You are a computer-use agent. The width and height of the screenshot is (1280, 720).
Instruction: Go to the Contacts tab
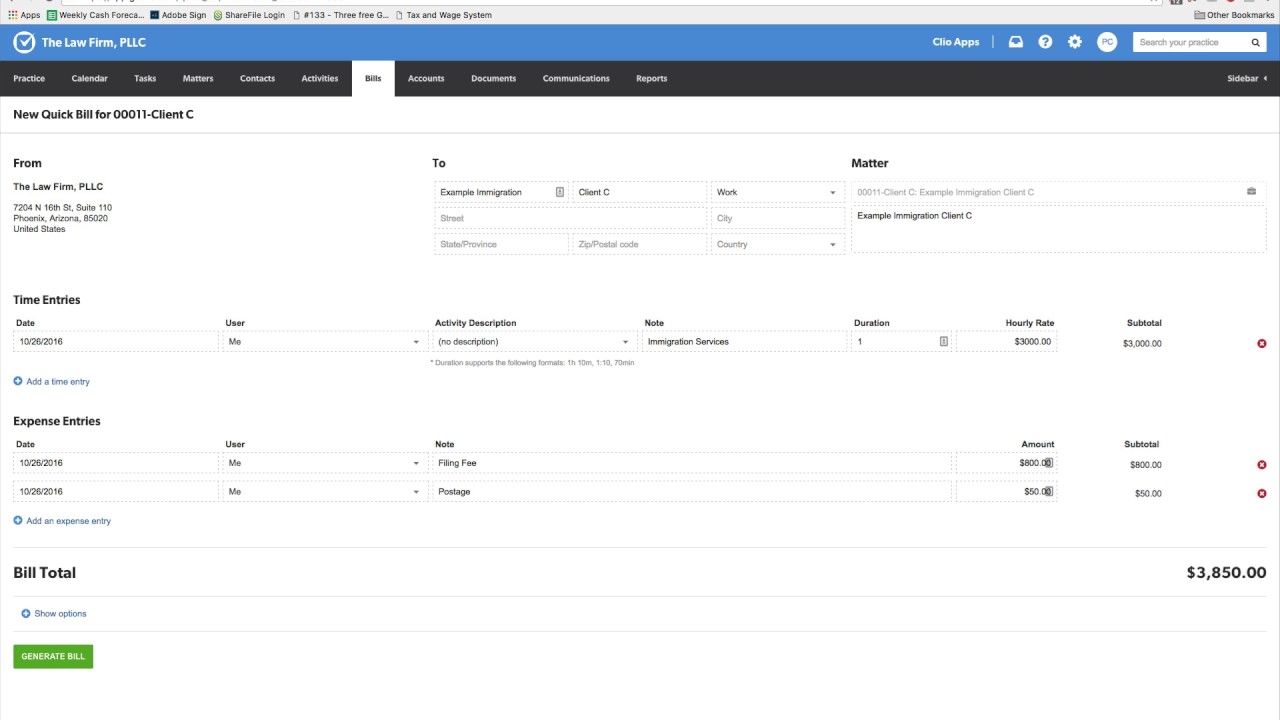click(x=257, y=78)
